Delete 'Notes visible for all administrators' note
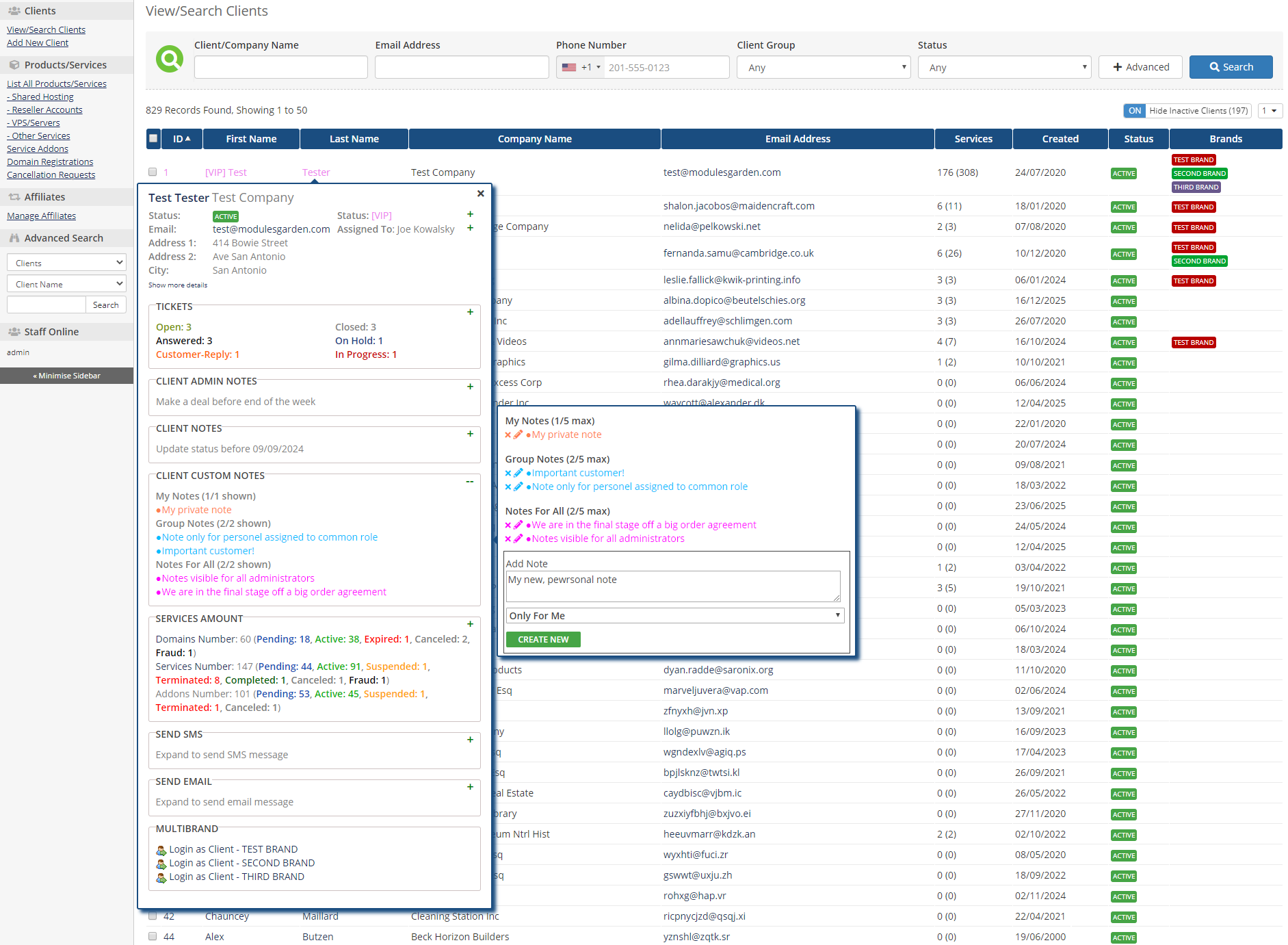1288x945 pixels. point(508,539)
